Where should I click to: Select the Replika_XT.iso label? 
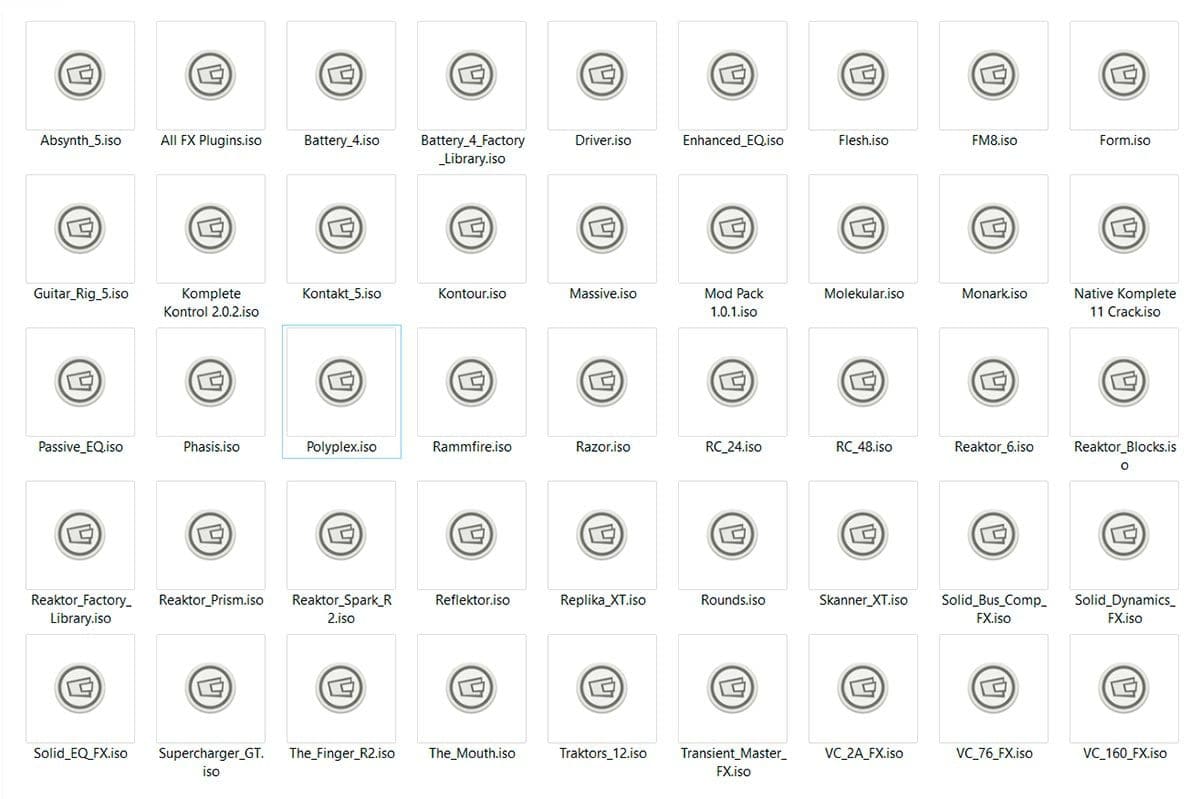pyautogui.click(x=603, y=600)
